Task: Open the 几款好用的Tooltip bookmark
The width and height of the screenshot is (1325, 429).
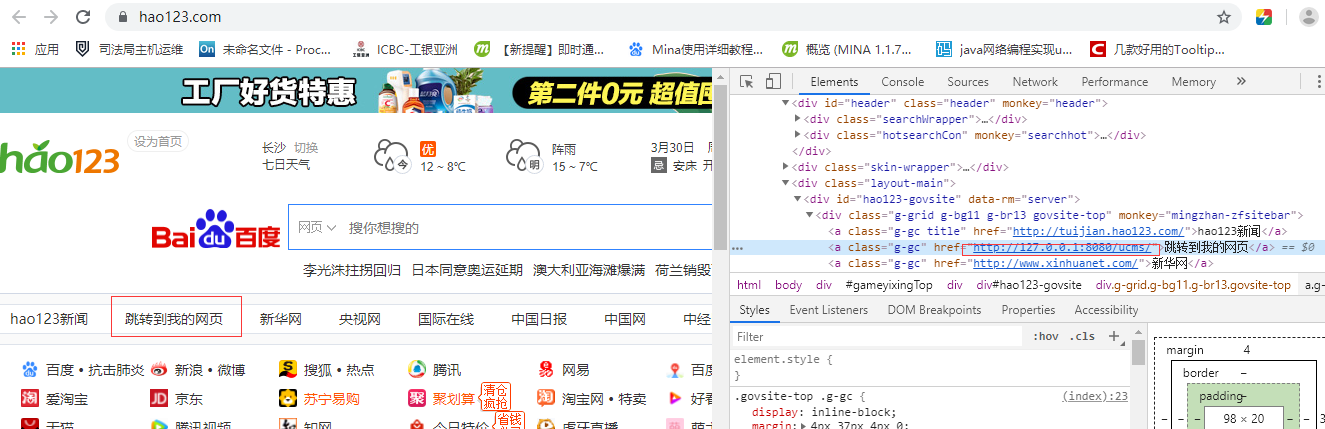Action: coord(1157,49)
